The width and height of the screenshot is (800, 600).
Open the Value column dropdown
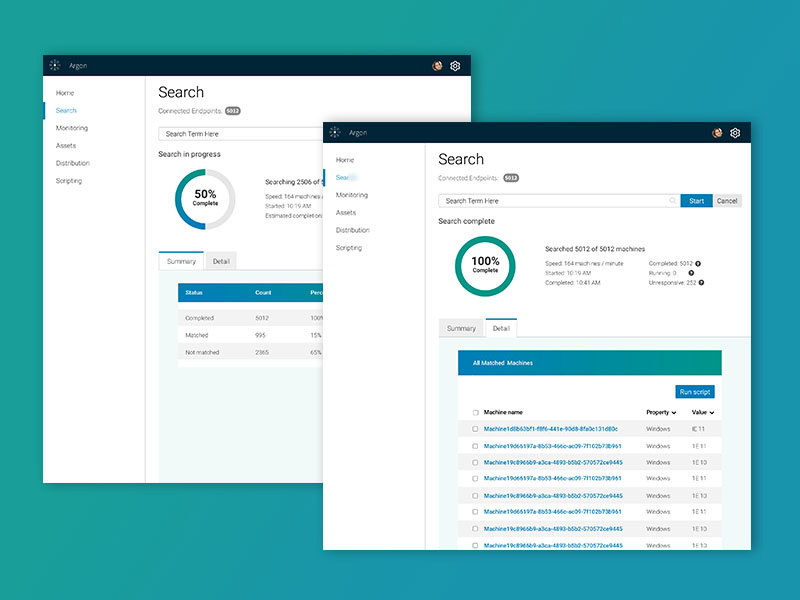703,412
